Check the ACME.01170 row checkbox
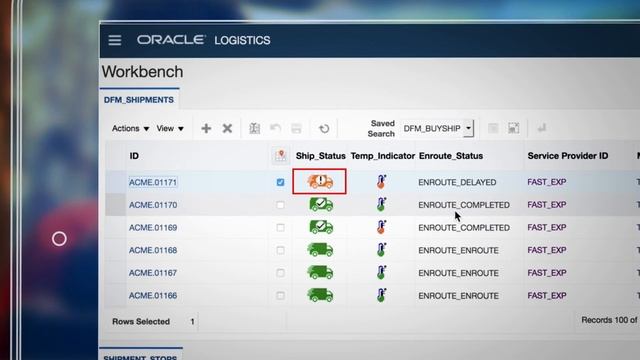The height and width of the screenshot is (360, 640). tap(280, 205)
